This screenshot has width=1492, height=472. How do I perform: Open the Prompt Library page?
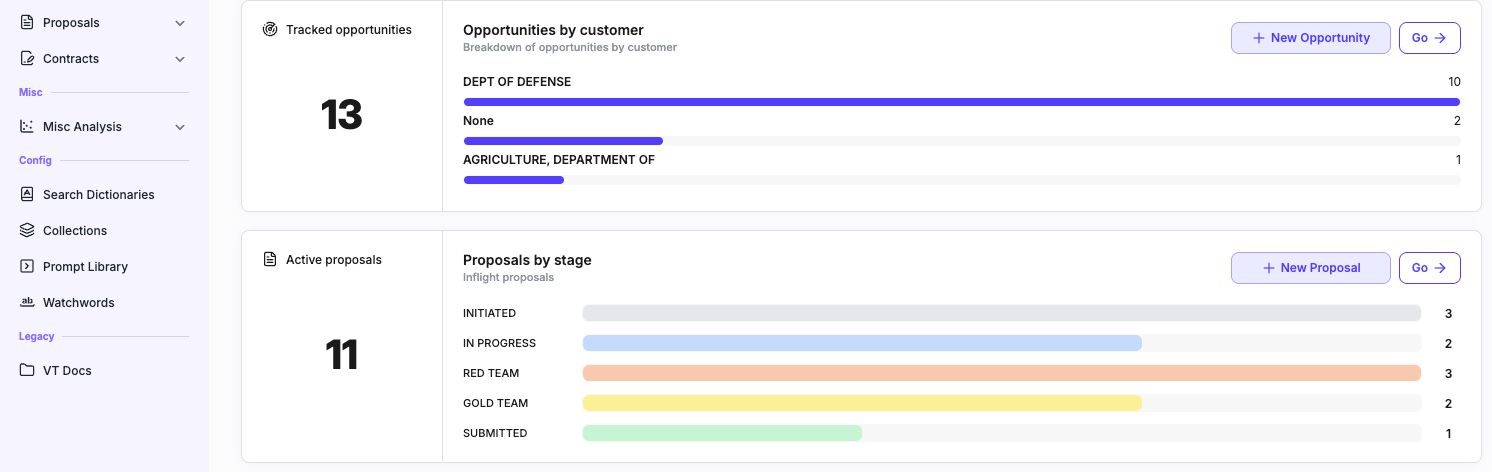(x=103, y=266)
